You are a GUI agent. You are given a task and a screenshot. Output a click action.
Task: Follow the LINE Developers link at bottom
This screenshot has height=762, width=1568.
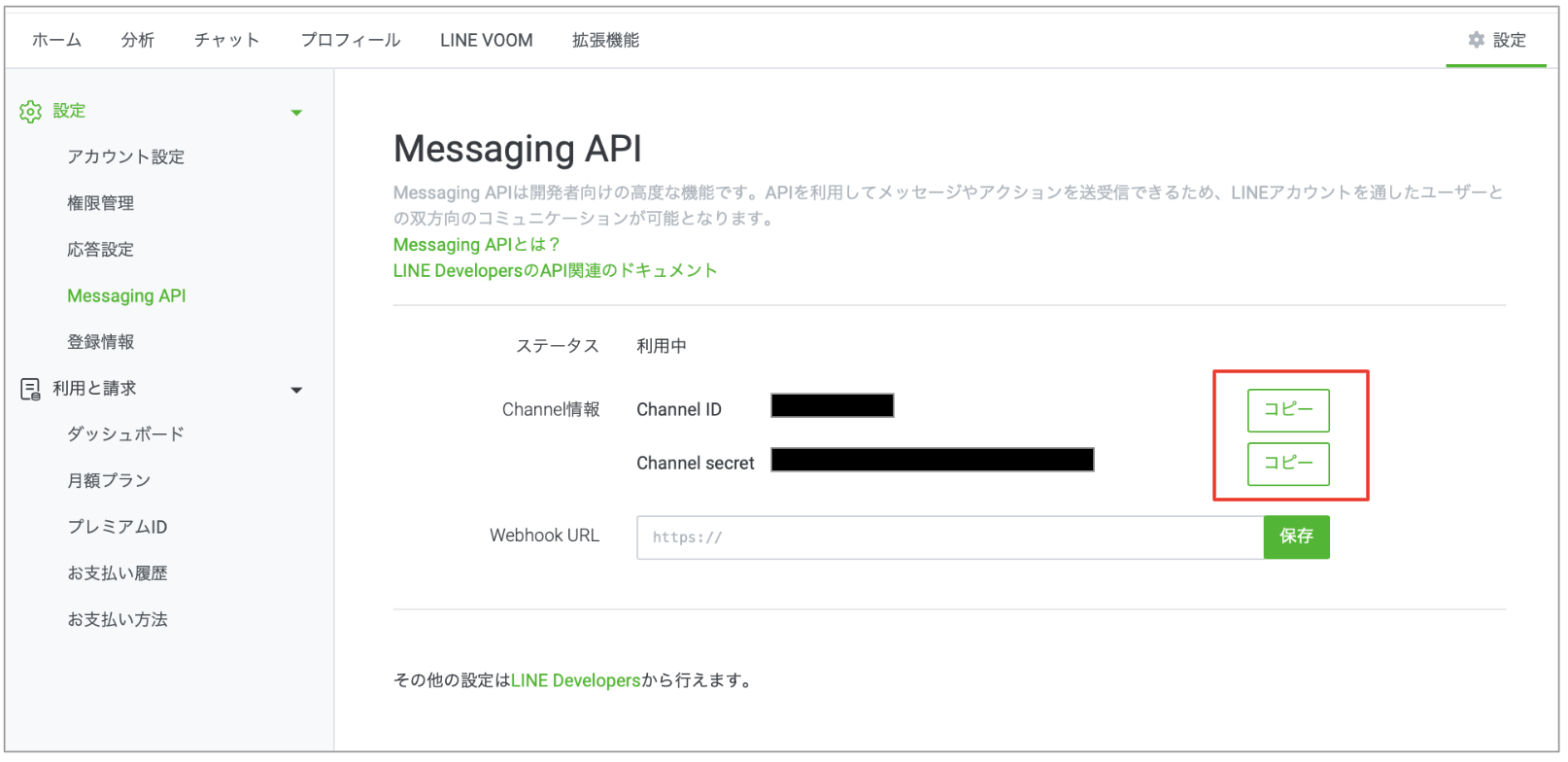click(x=576, y=680)
